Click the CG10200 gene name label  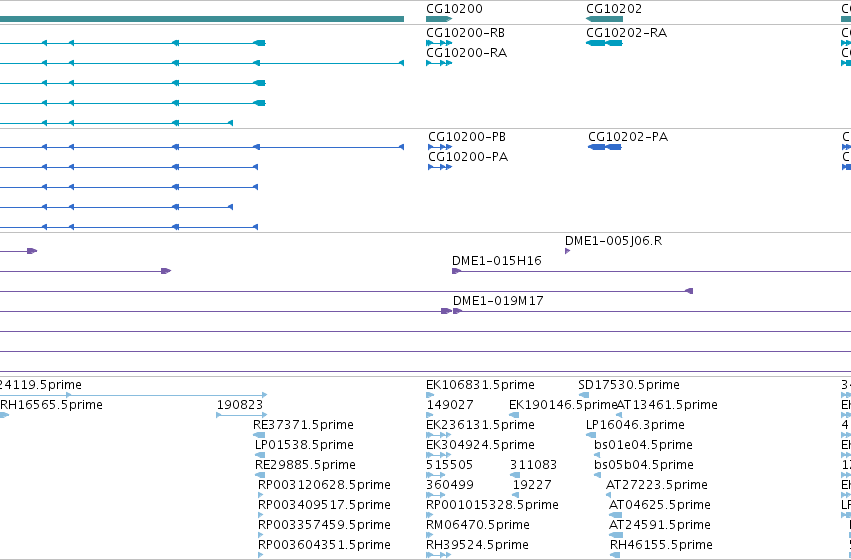pyautogui.click(x=454, y=9)
